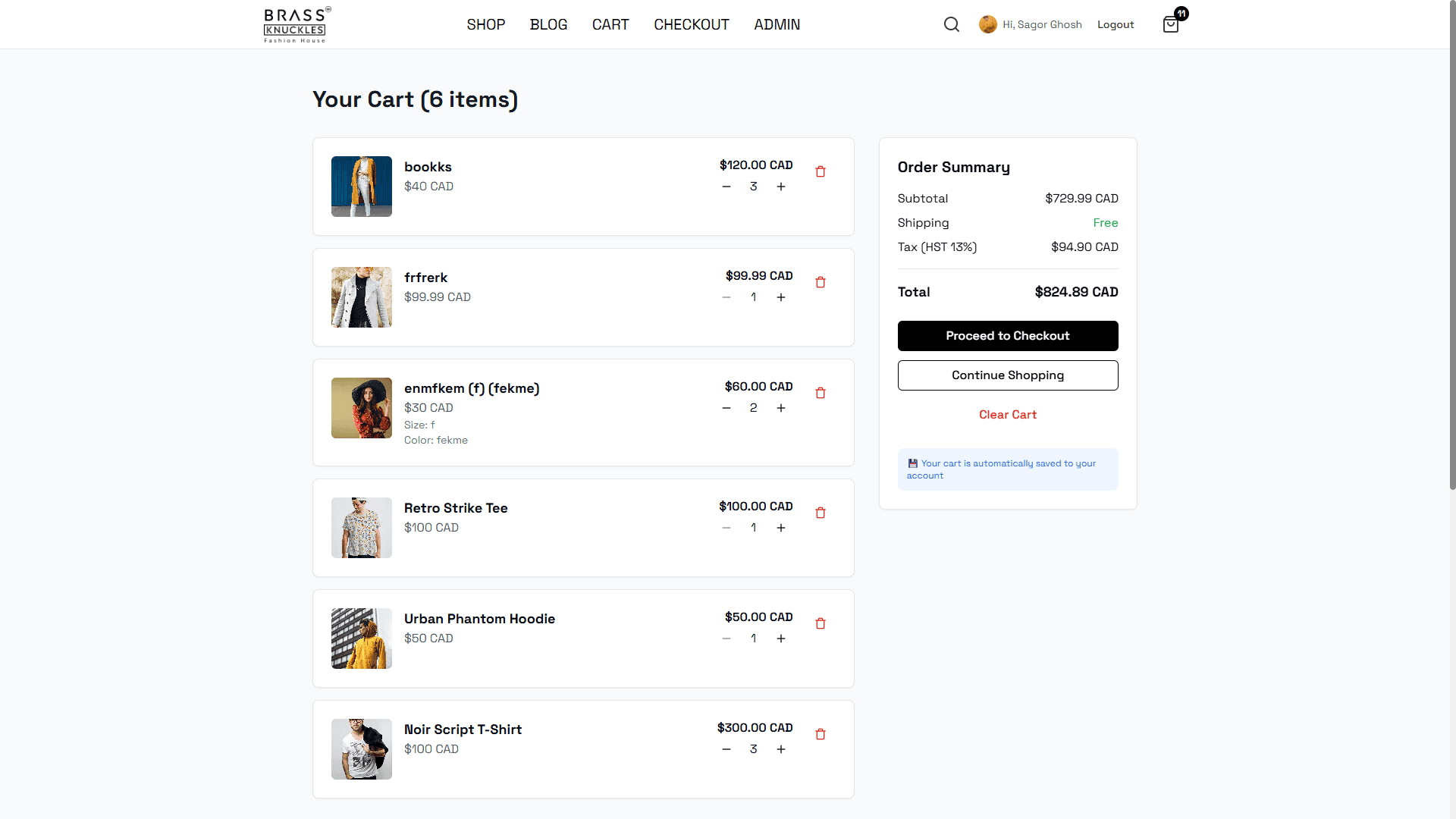Viewport: 1456px width, 819px height.
Task: Delete Noir Script T-Shirt via trash icon
Action: [x=821, y=734]
